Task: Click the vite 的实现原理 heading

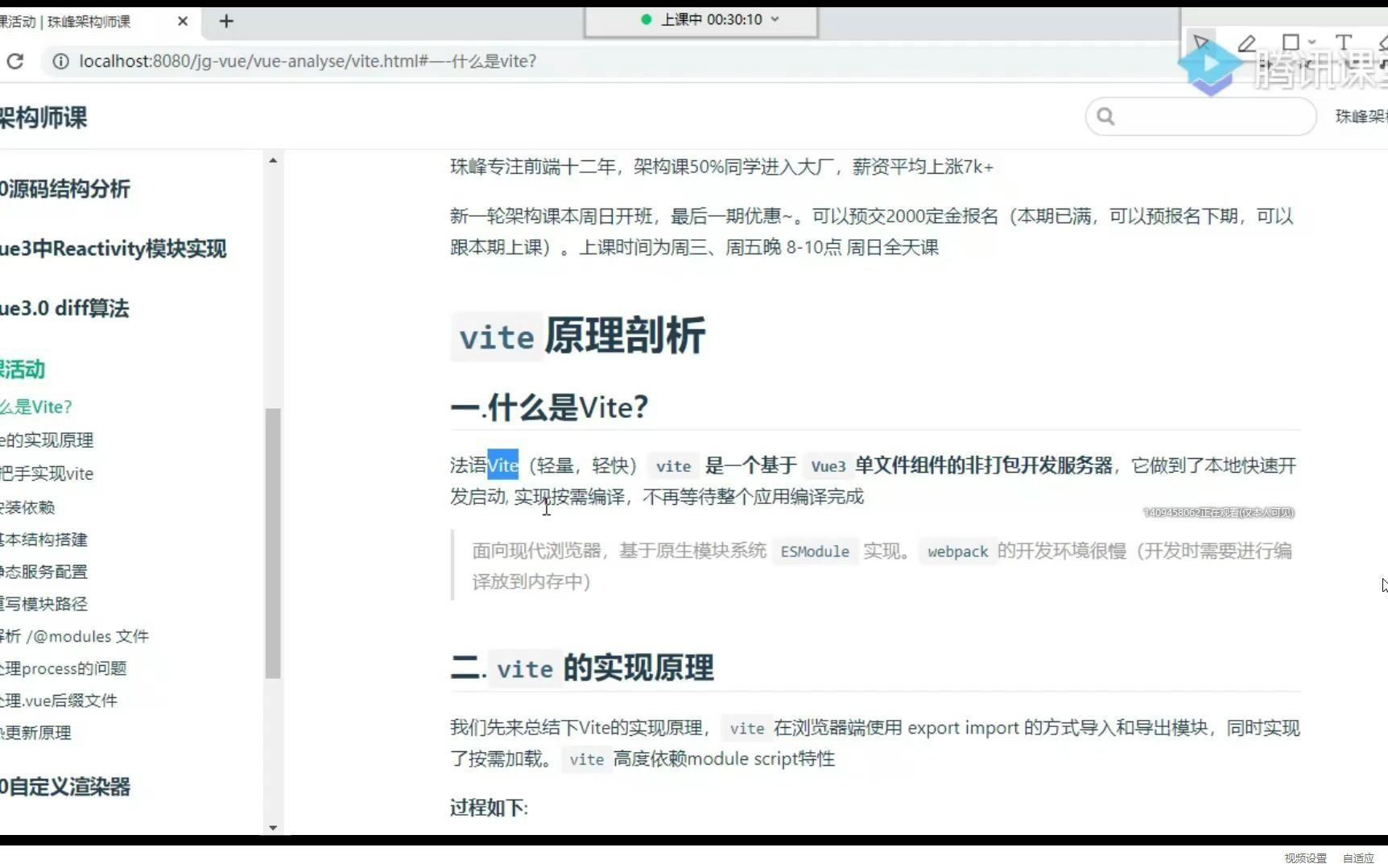Action: coord(582,668)
